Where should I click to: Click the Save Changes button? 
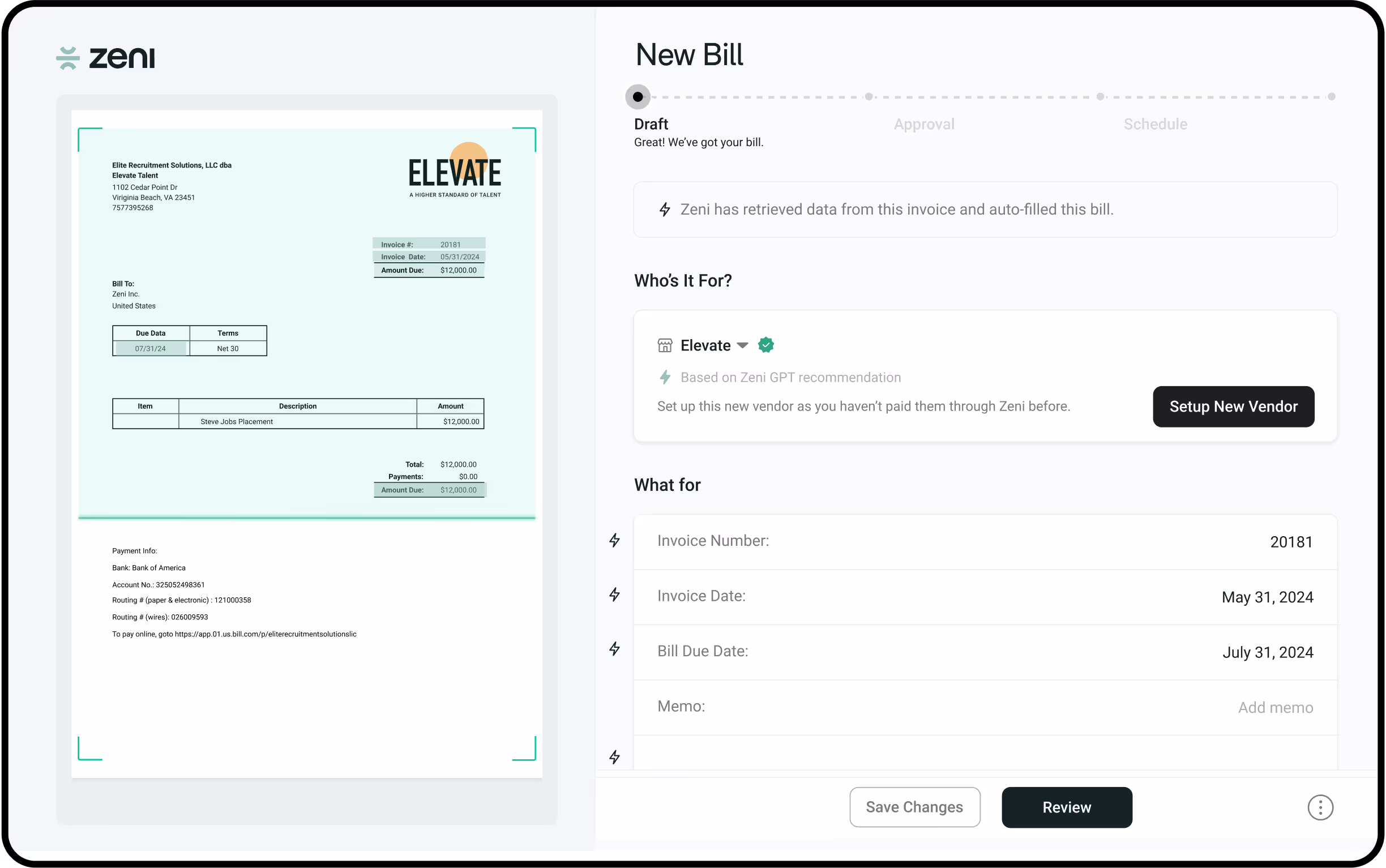click(x=914, y=807)
